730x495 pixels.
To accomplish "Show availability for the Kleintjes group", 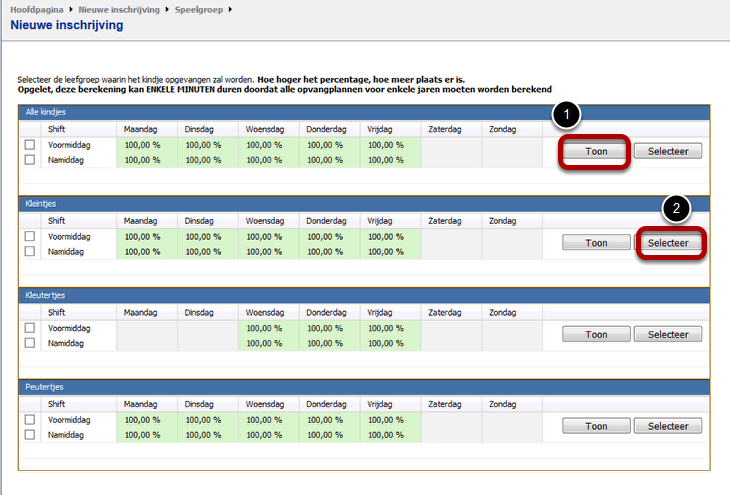I will (596, 243).
